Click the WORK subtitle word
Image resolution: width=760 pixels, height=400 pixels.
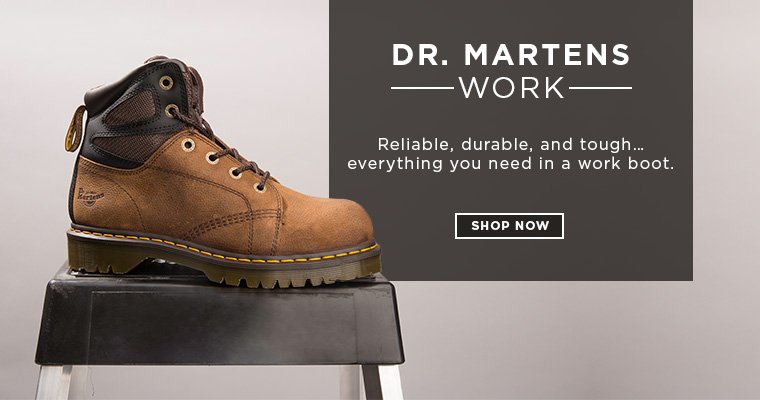coord(512,88)
